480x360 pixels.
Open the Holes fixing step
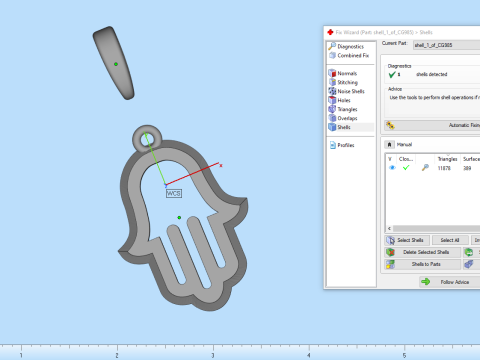coord(339,100)
